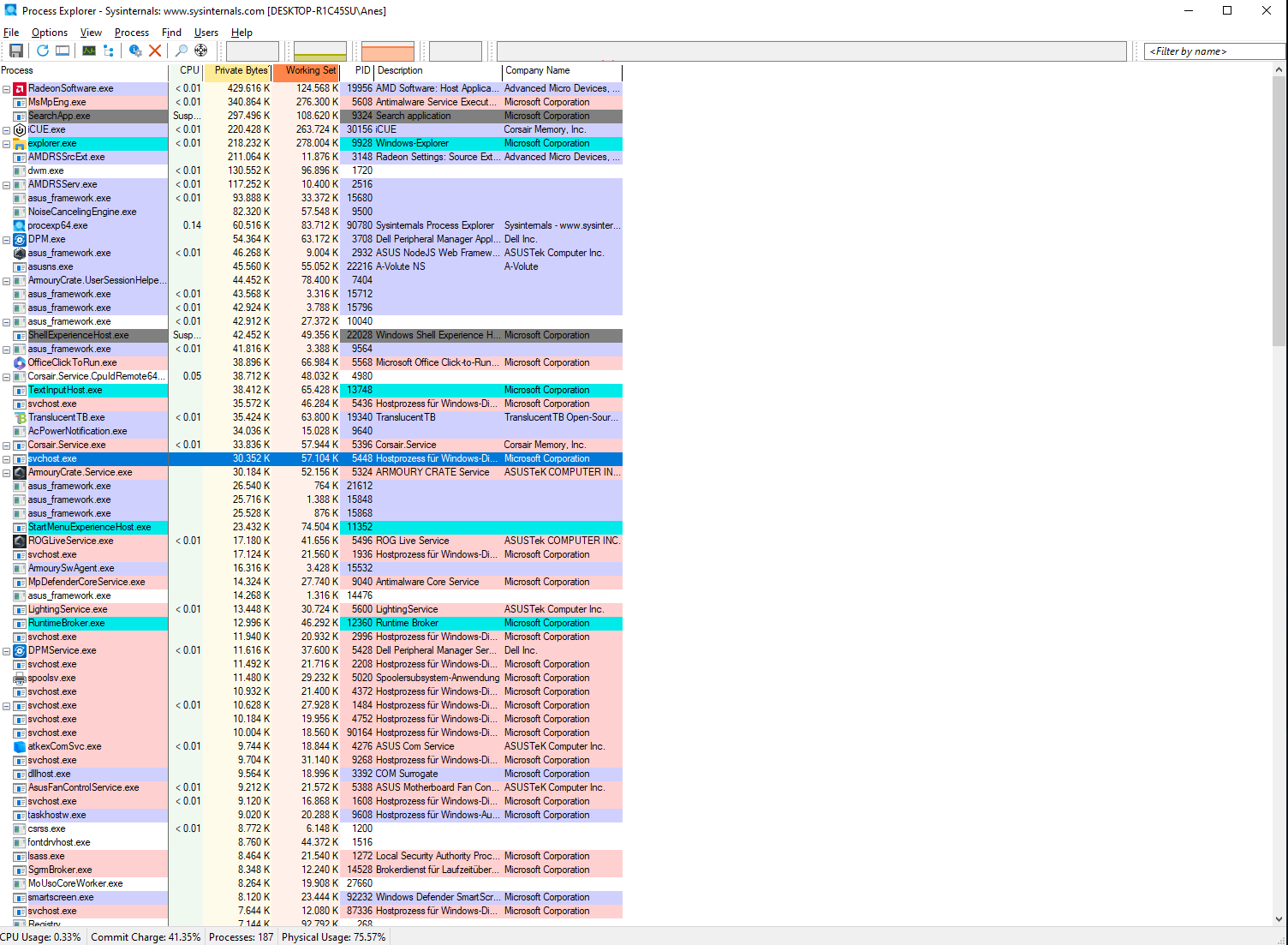Screen dimensions: 1288x945
Task: Collapse the ArmouryCrate.UserSessionHelper tree node
Action: click(6, 281)
